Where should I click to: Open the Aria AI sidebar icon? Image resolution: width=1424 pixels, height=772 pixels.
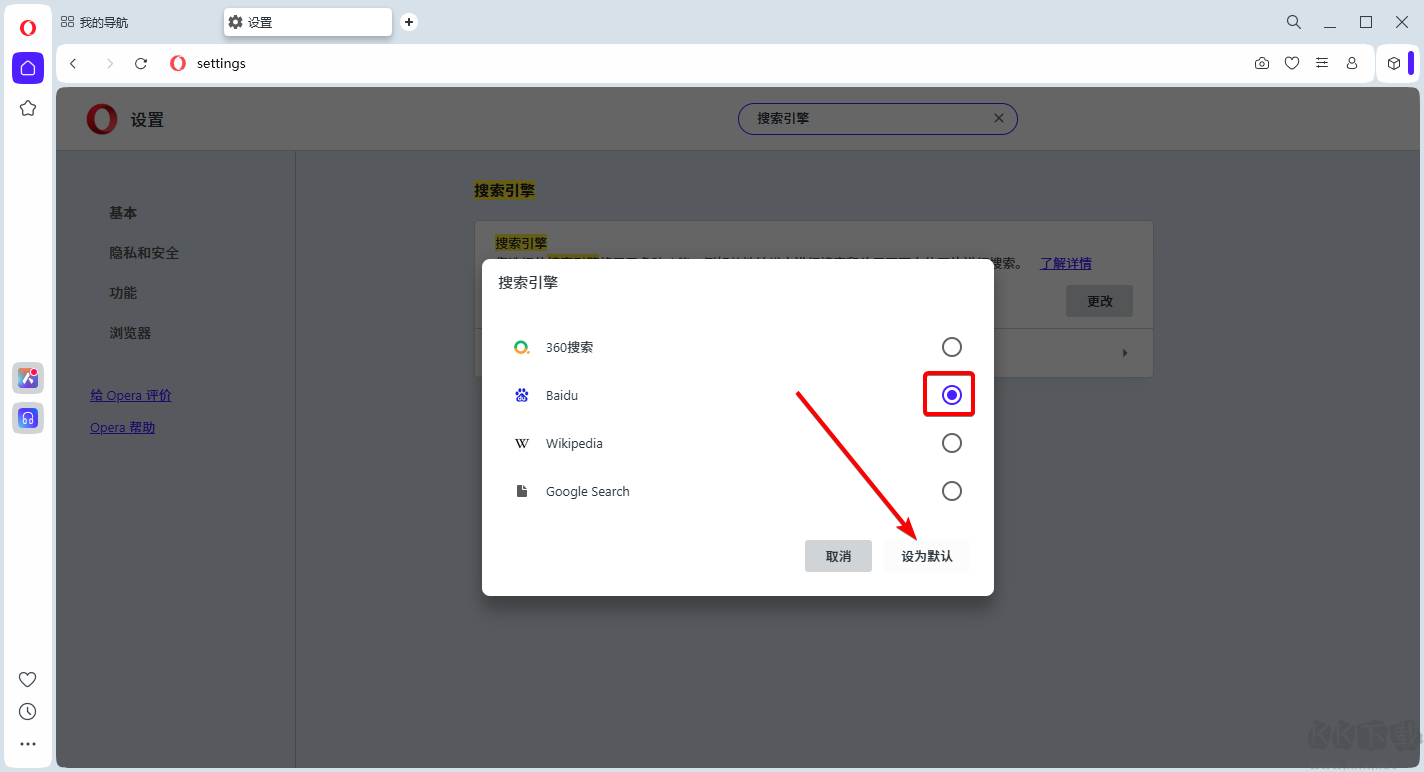point(27,377)
